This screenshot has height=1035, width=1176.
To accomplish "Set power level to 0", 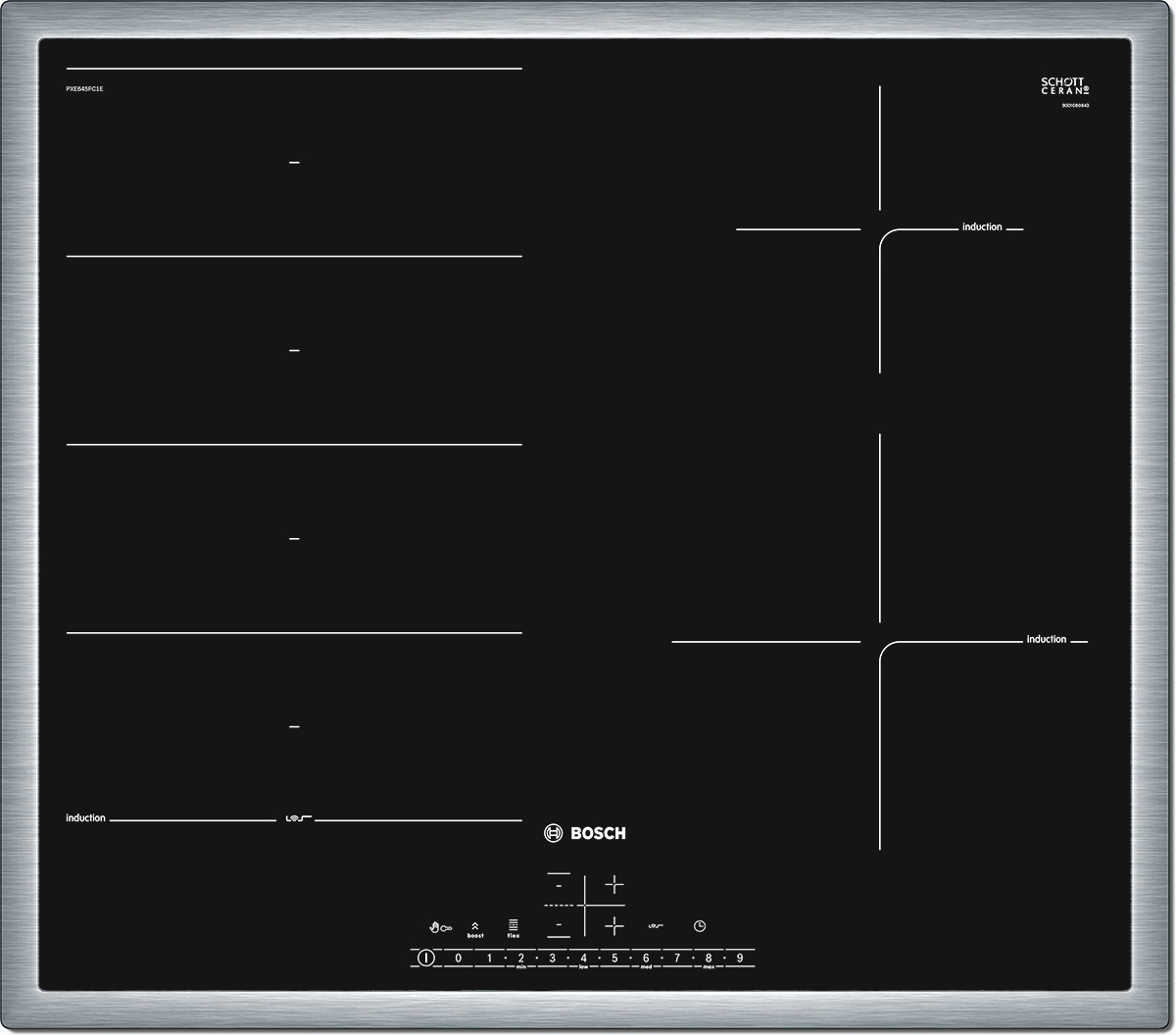I will tap(458, 958).
